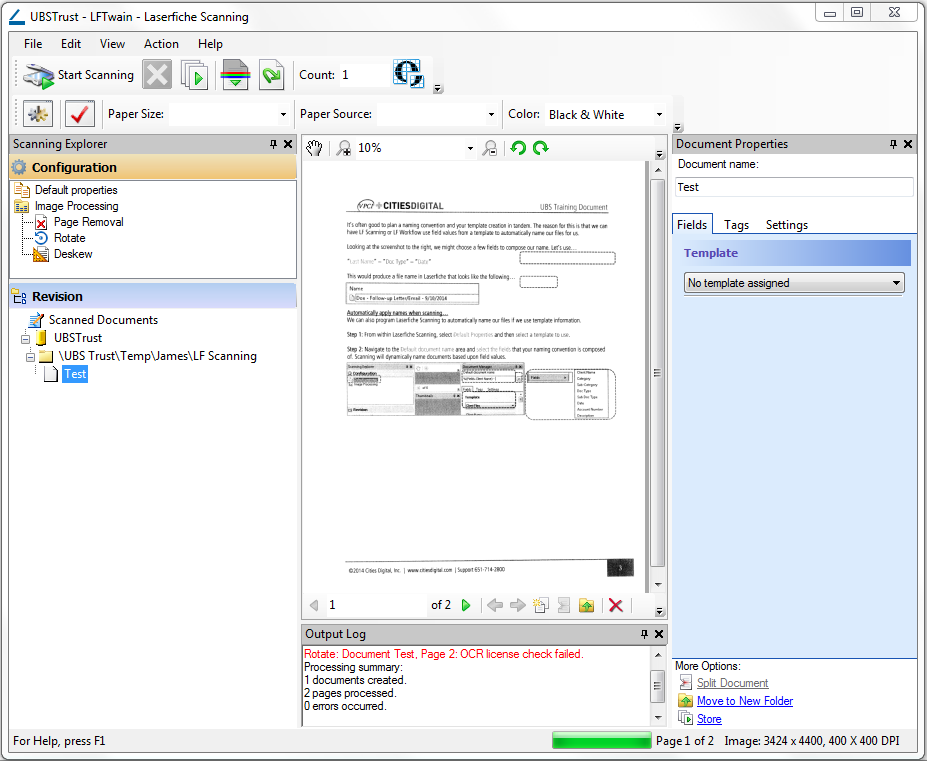
Task: Click the Store link
Action: (x=708, y=719)
